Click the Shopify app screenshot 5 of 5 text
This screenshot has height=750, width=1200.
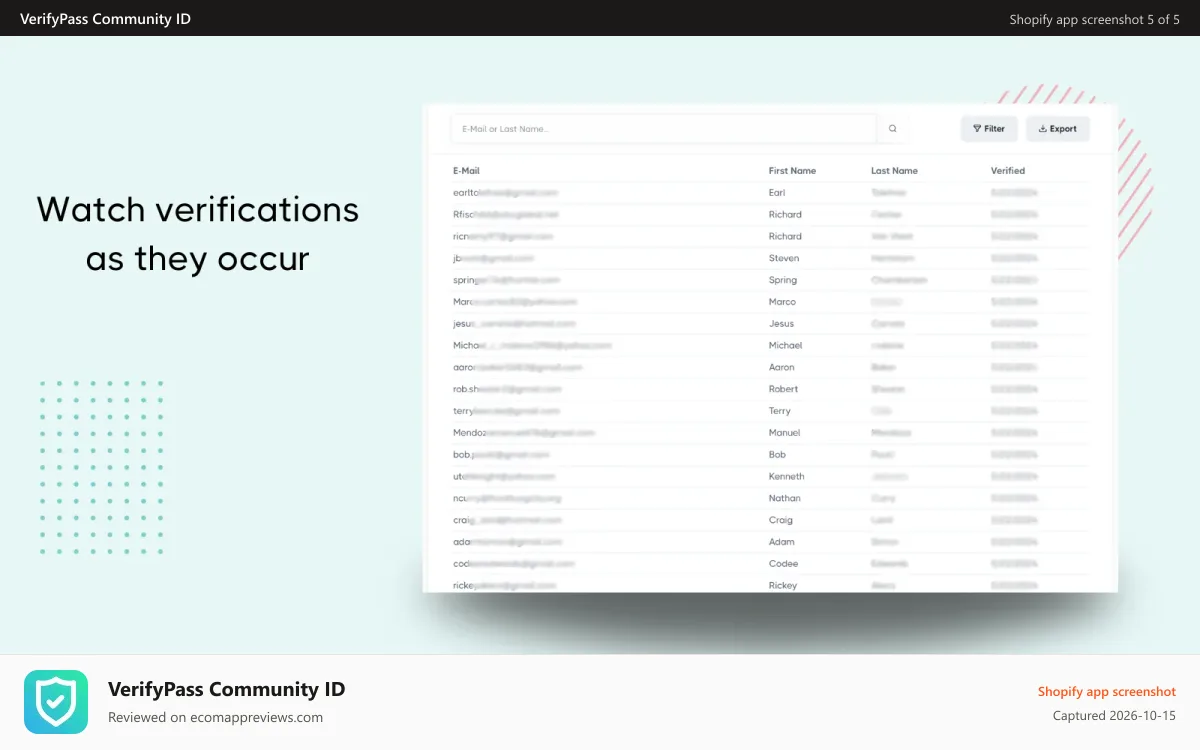coord(1095,19)
